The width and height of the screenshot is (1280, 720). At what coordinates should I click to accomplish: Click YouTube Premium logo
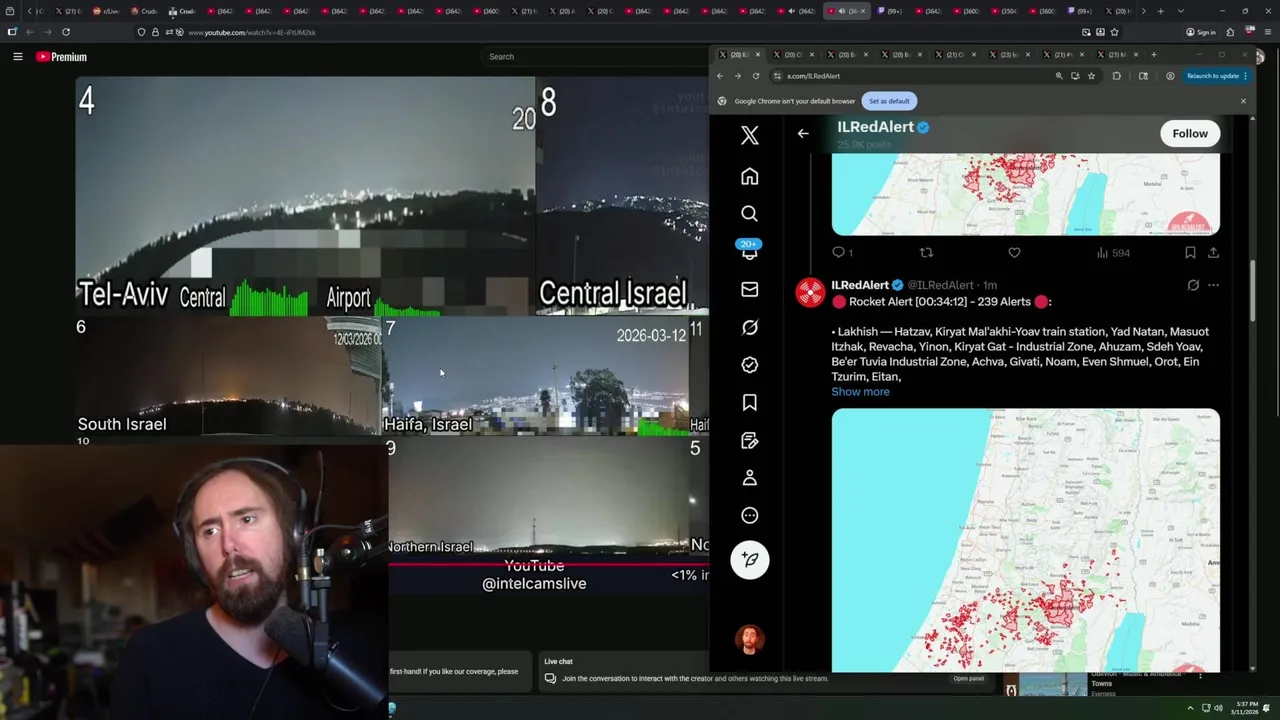point(62,57)
